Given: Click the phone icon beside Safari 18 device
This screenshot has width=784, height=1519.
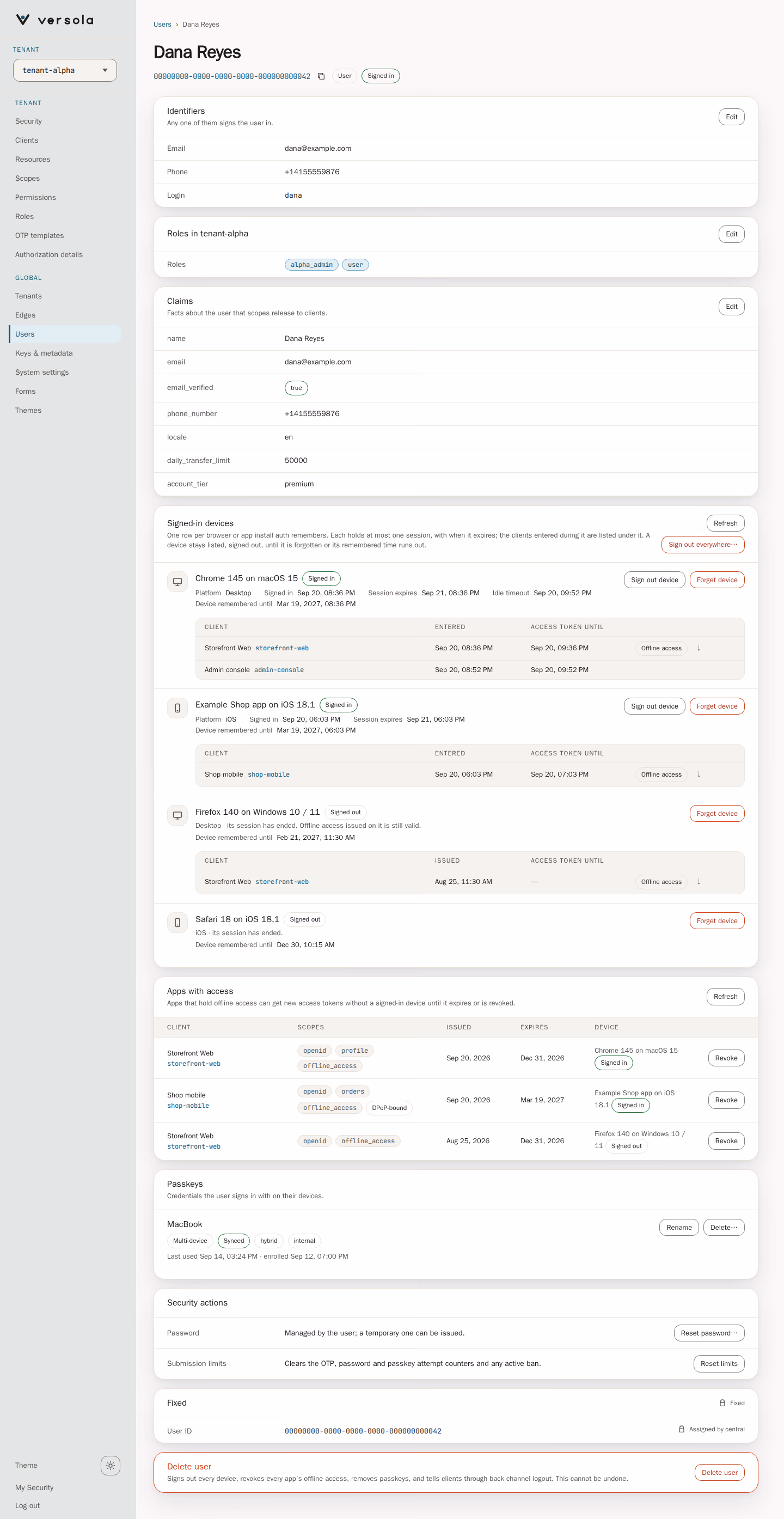Looking at the screenshot, I should pos(177,923).
